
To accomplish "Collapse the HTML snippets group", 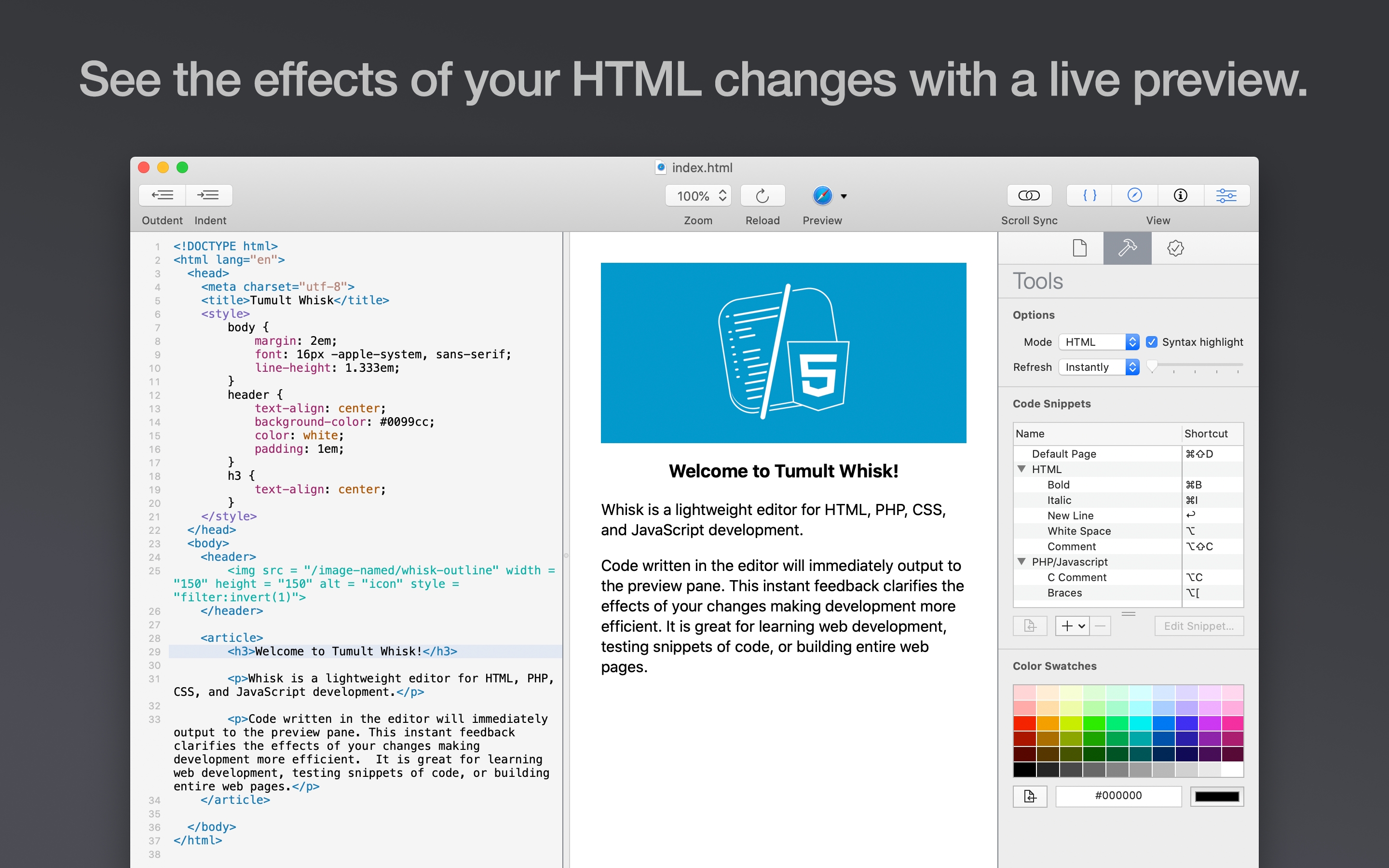I will pos(1021,469).
